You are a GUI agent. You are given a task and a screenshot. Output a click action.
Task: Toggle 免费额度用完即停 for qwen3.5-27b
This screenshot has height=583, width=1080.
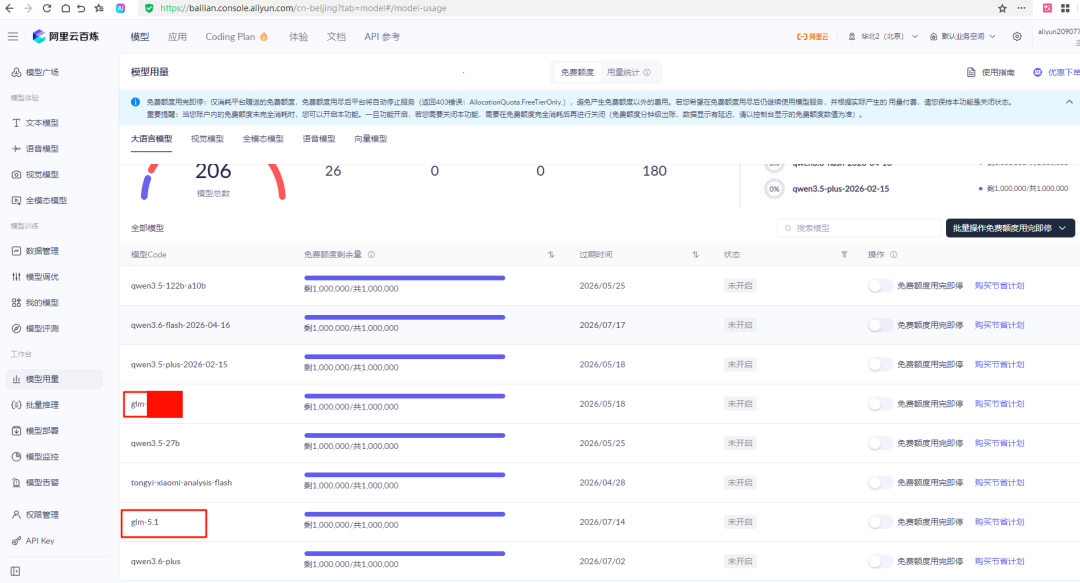[x=880, y=443]
